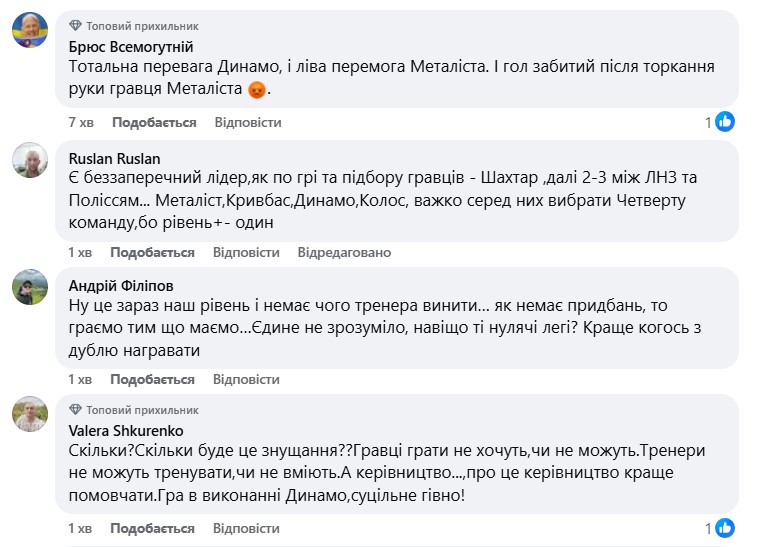The image size is (765, 547).
Task: Like Брюс Всемогутній's comment via Подобається
Action: (x=153, y=122)
